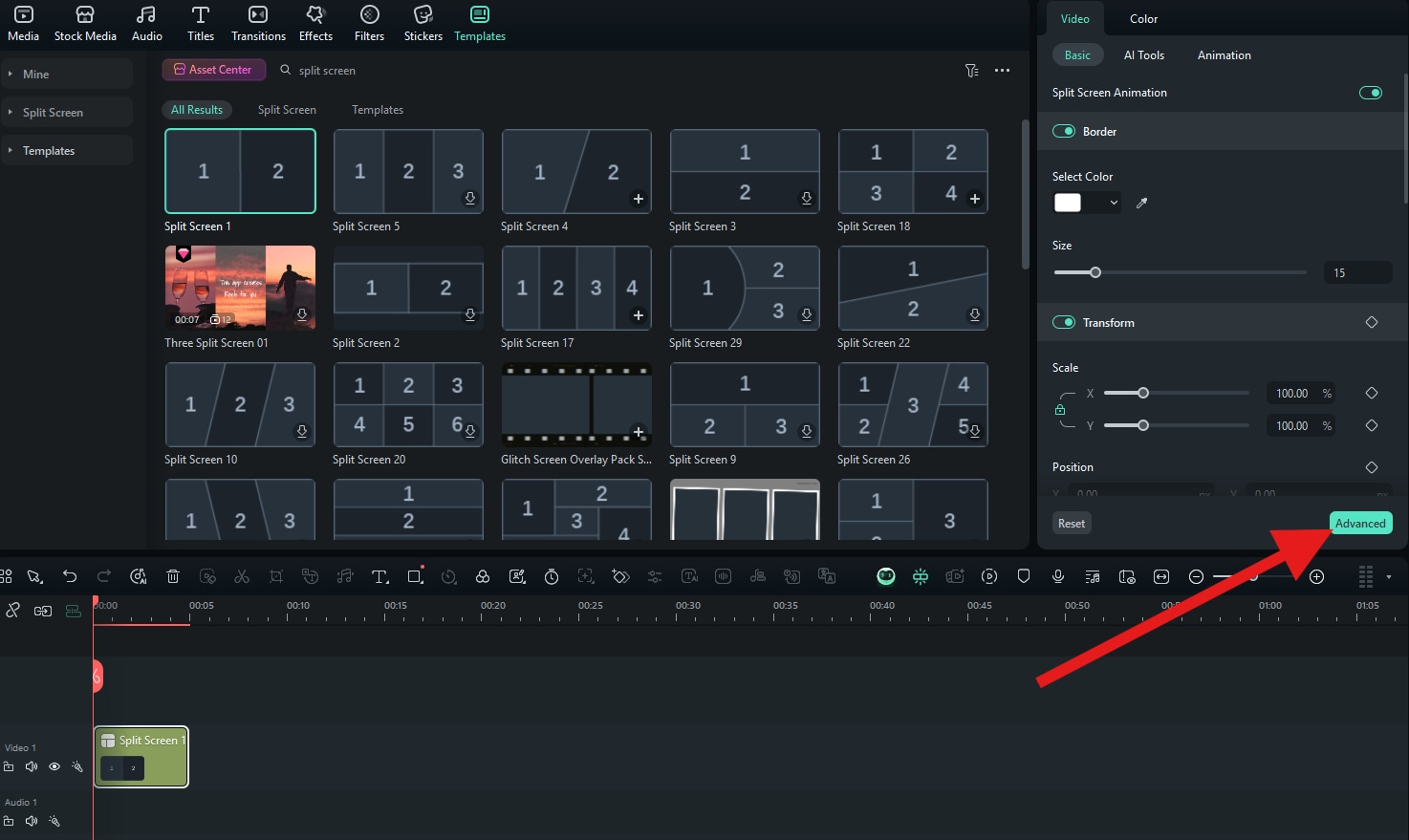The image size is (1409, 840).
Task: Click the timeline zoom out minus icon
Action: 1196,576
